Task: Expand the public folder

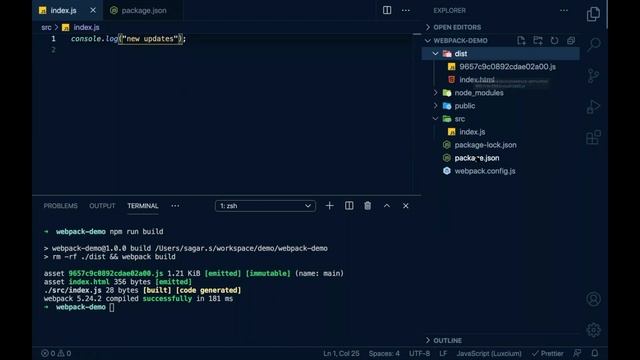Action: click(x=436, y=106)
